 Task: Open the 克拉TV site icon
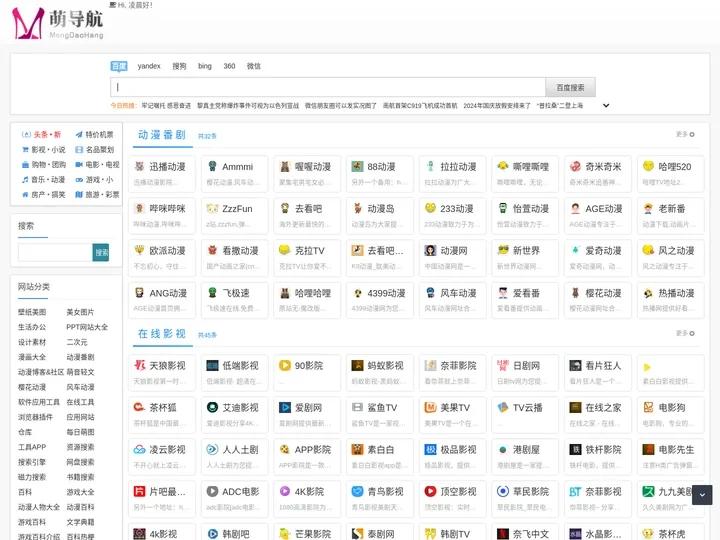285,250
